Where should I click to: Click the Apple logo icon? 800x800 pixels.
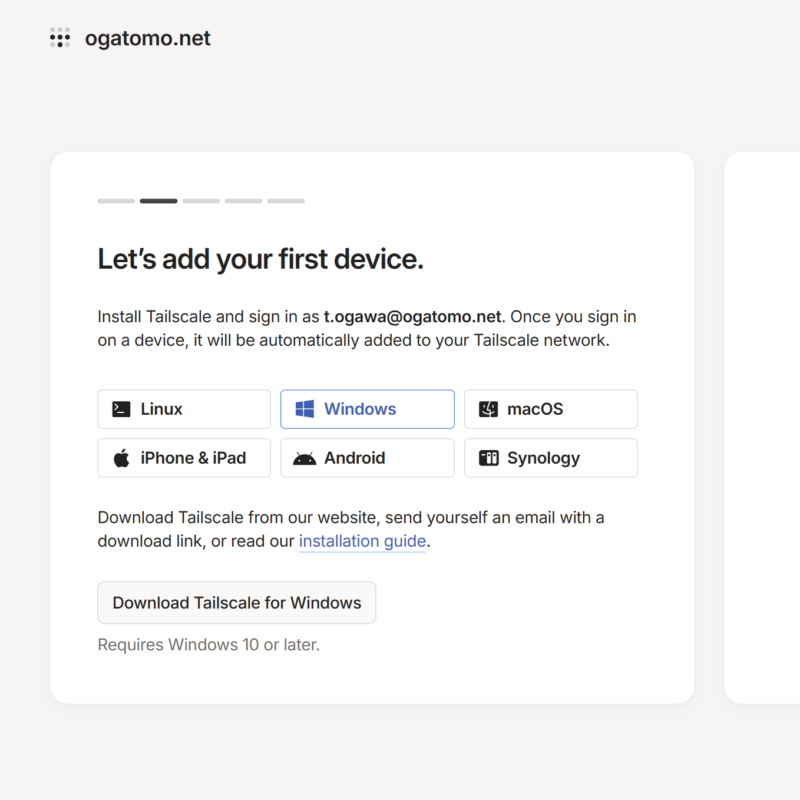tap(121, 458)
